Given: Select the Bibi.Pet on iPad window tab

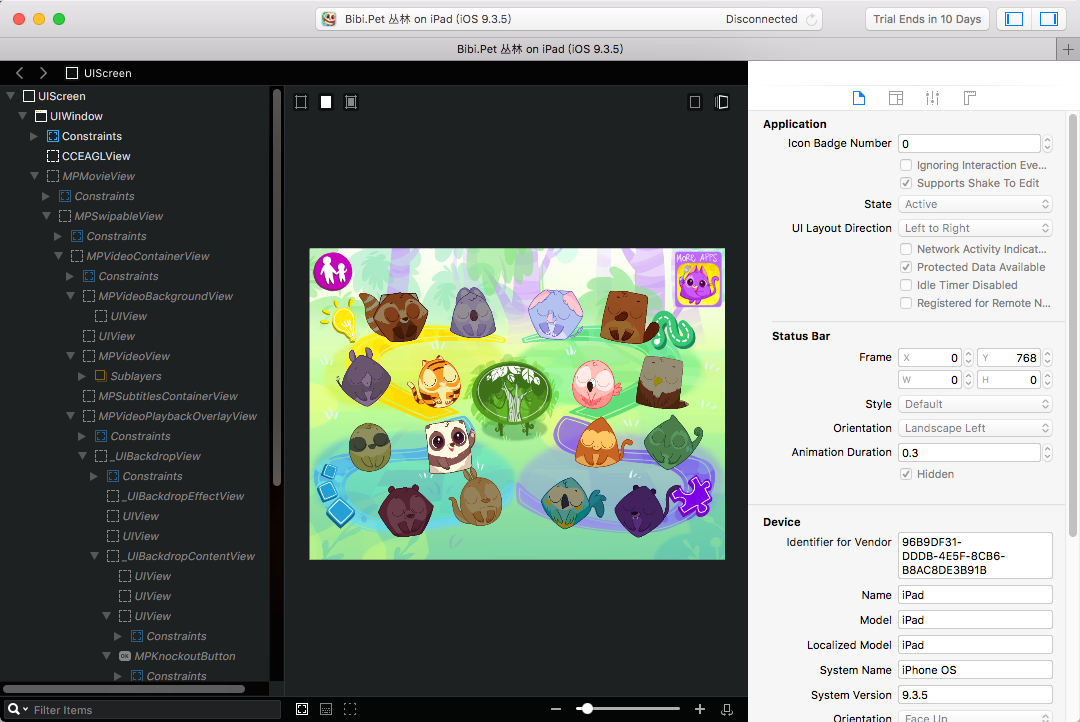Looking at the screenshot, I should click(540, 50).
